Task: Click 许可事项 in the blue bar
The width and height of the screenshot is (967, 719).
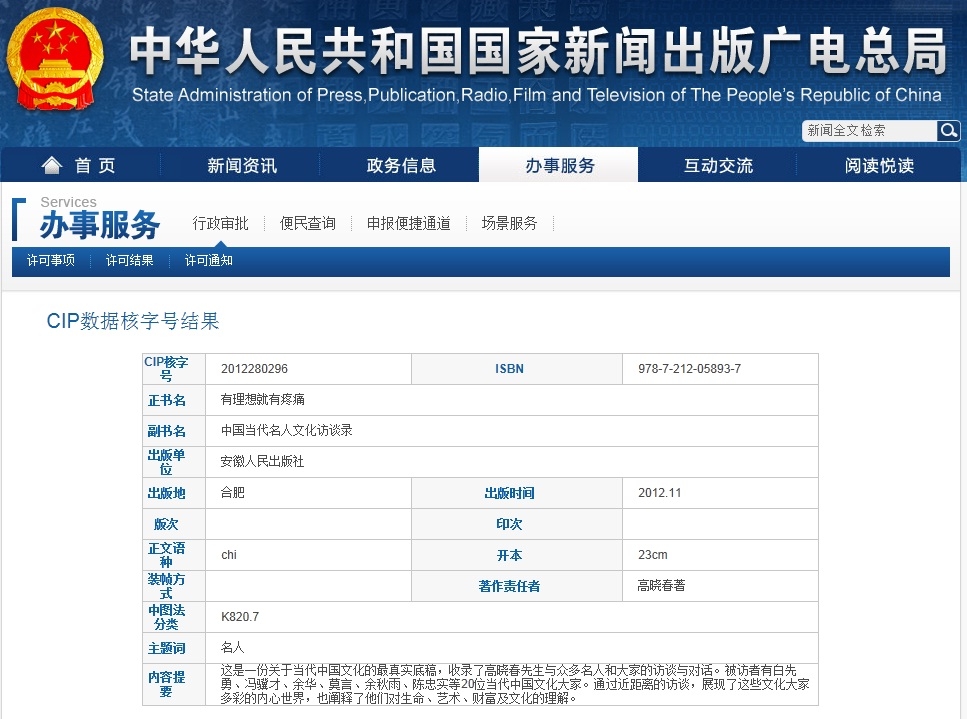Action: click(50, 260)
